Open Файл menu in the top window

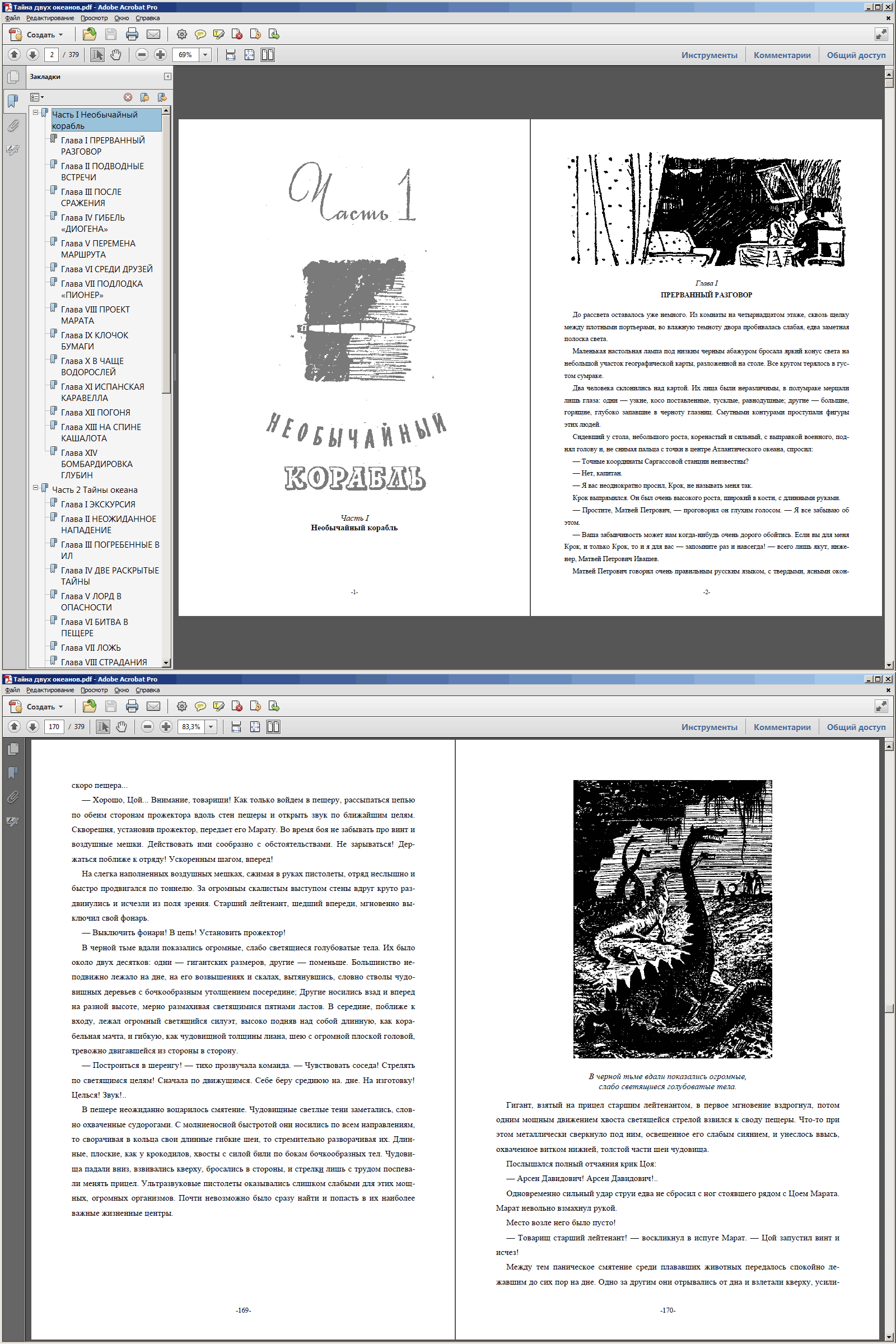tap(12, 18)
